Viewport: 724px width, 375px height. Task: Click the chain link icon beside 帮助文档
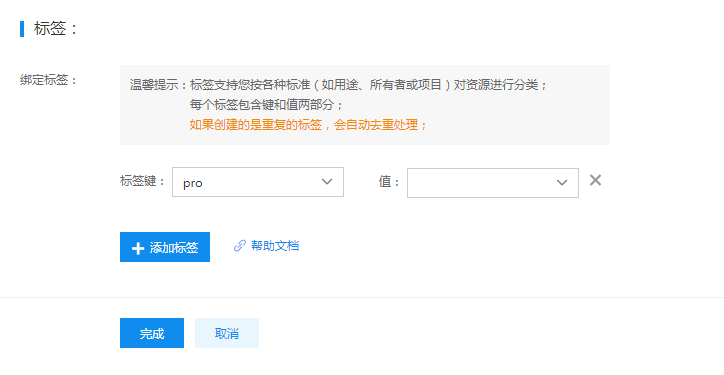[x=240, y=246]
